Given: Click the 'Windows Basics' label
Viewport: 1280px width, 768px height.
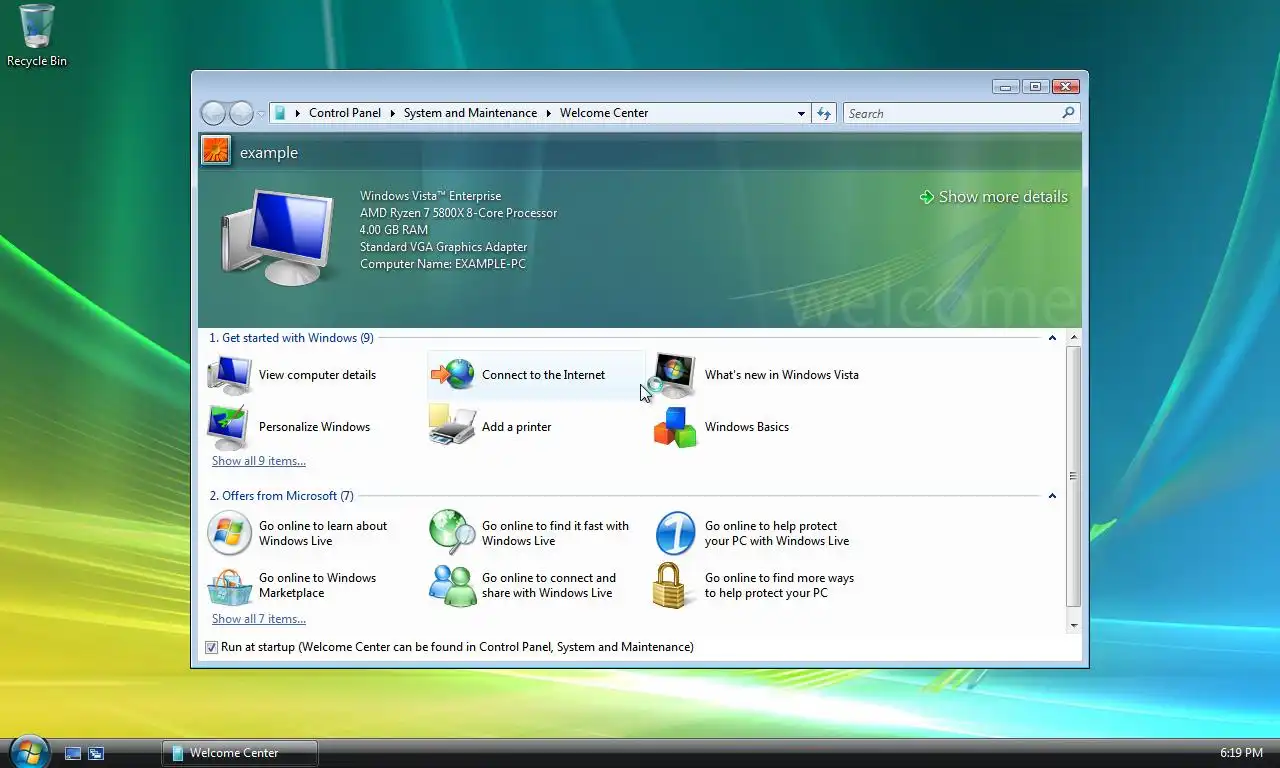Looking at the screenshot, I should click(x=747, y=427).
